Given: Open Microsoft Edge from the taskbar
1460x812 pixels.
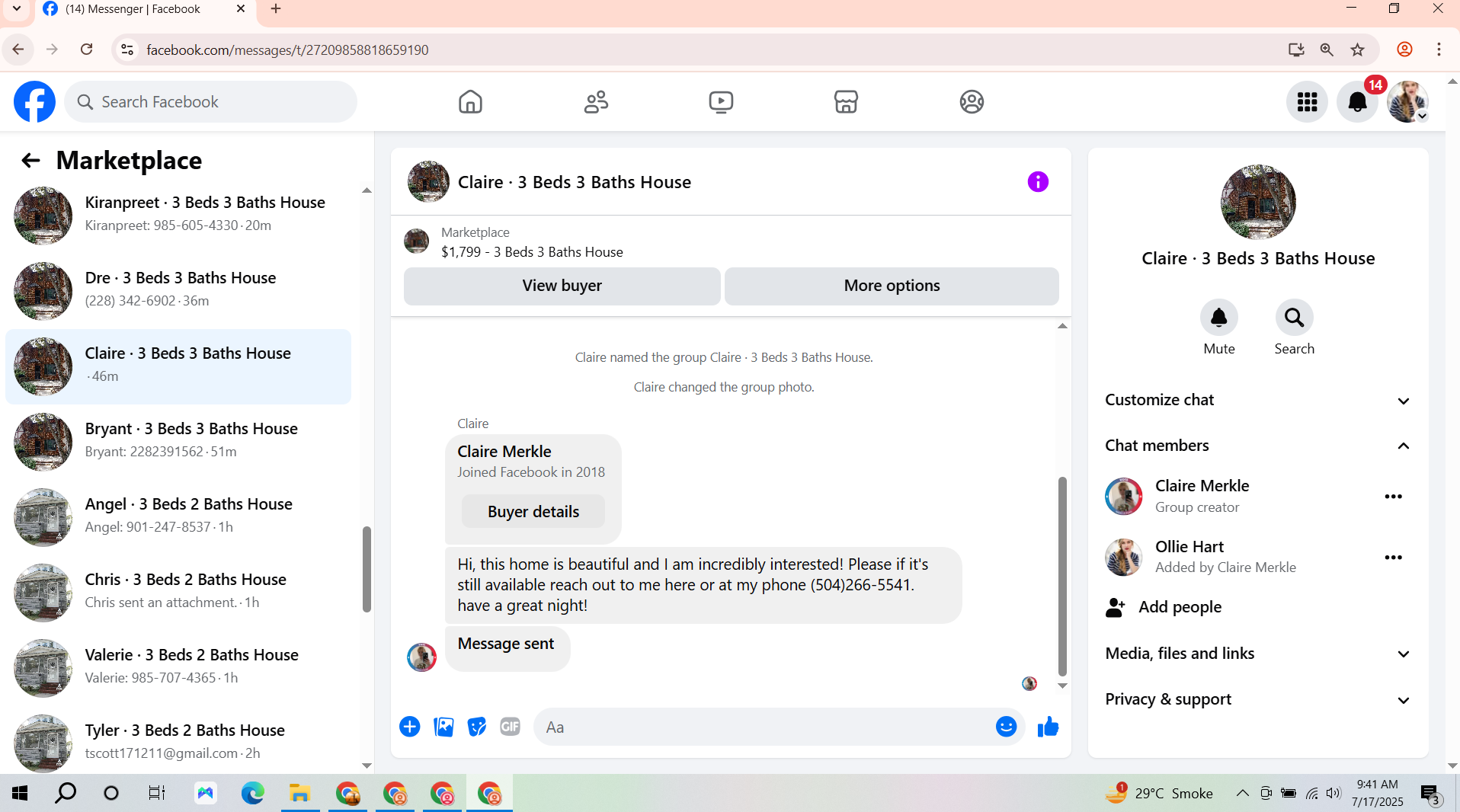Looking at the screenshot, I should (252, 793).
